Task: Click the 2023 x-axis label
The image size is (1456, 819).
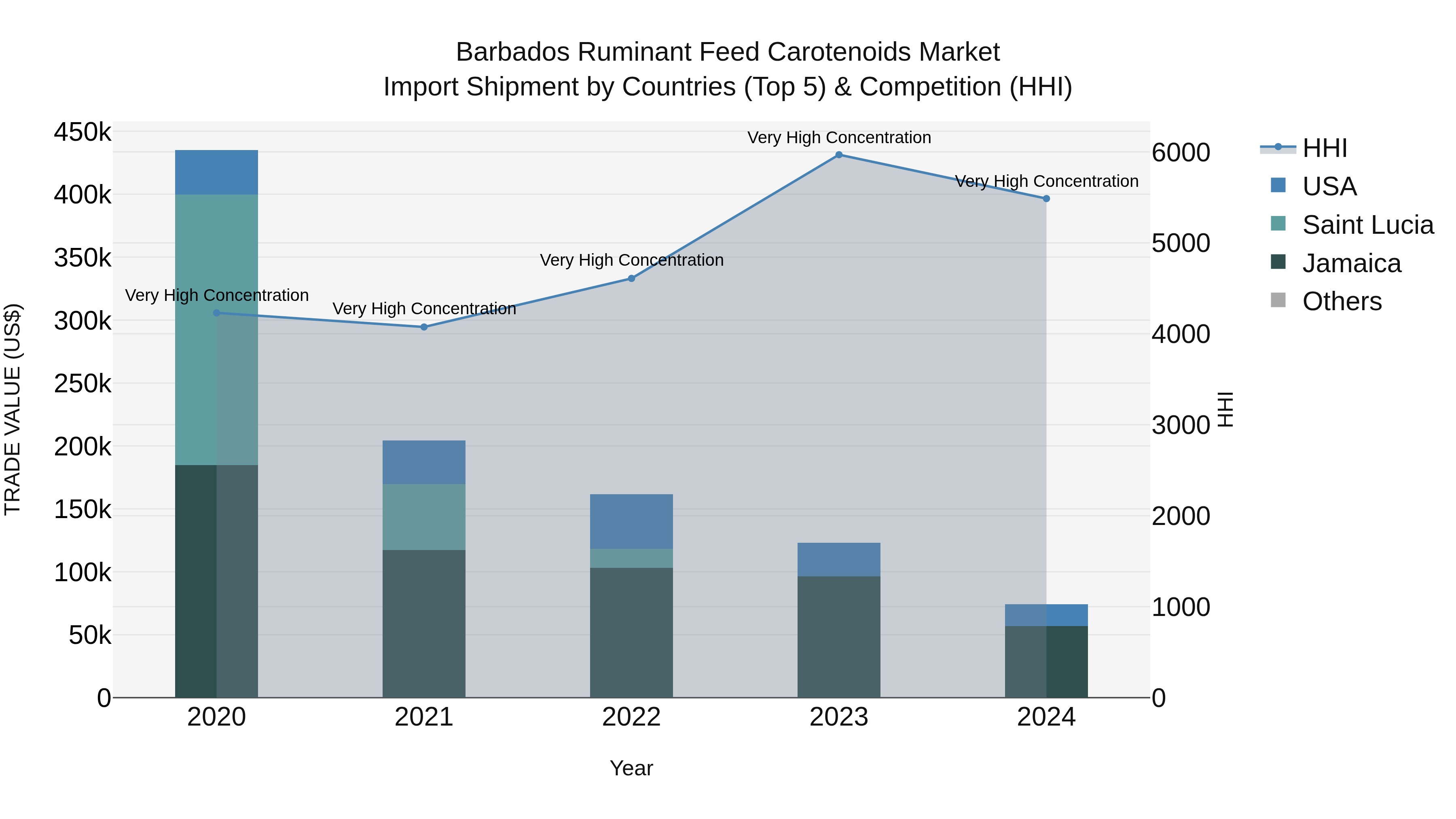Action: click(839, 717)
